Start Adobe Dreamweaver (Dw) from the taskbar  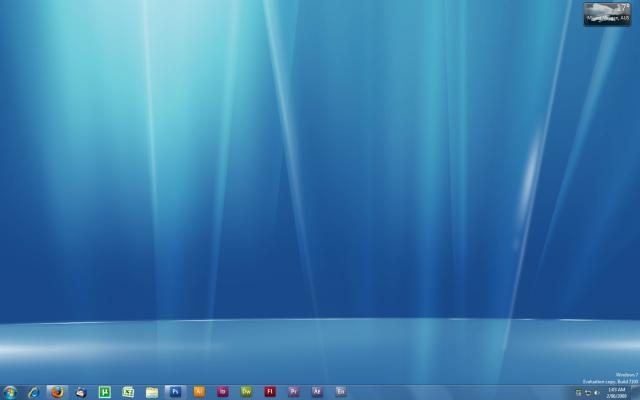(246, 392)
